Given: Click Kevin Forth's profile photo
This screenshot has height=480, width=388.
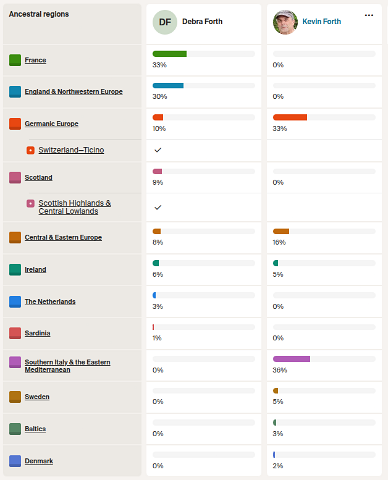Looking at the screenshot, I should 285,22.
